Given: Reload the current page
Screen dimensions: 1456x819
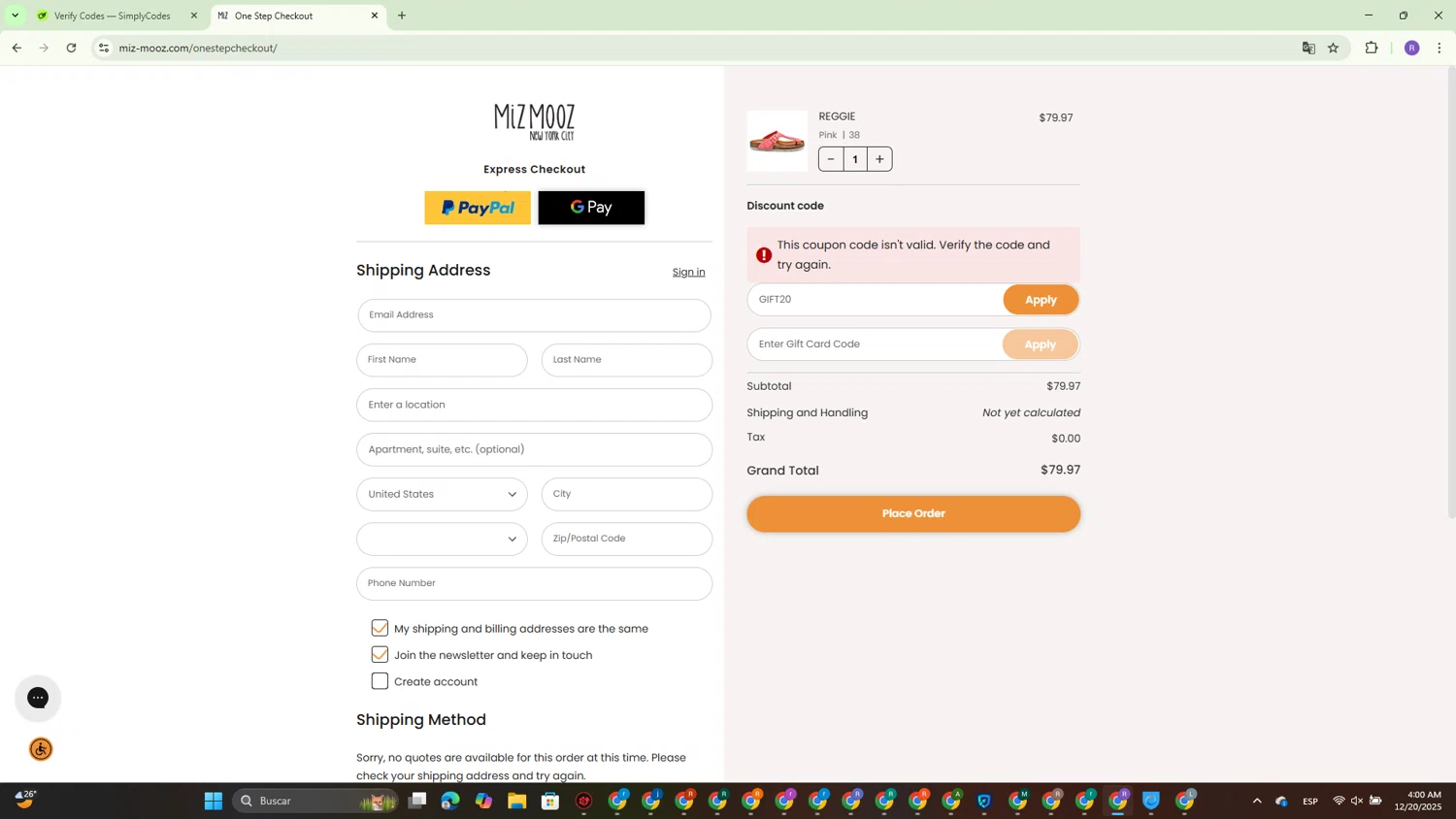Looking at the screenshot, I should (71, 48).
